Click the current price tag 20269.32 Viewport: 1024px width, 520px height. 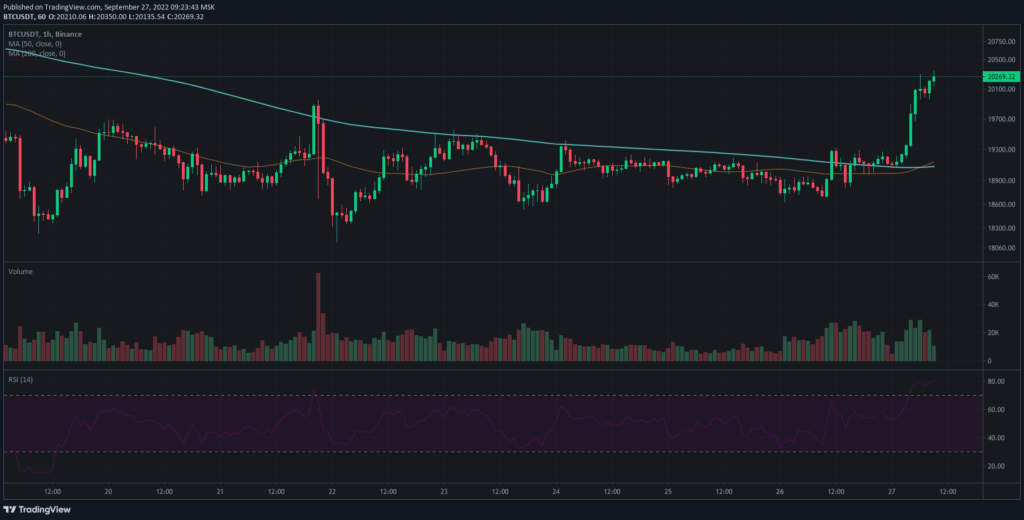(1000, 77)
